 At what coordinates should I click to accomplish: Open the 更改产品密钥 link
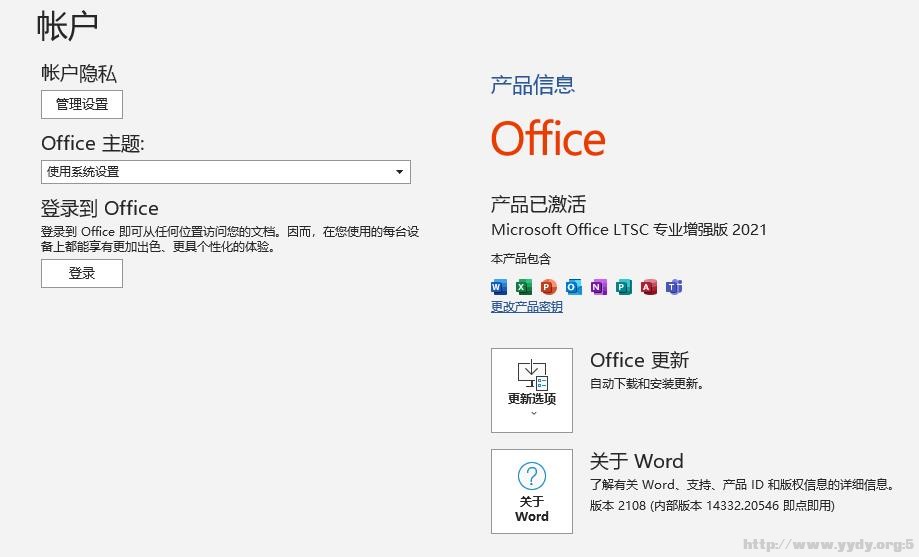526,307
